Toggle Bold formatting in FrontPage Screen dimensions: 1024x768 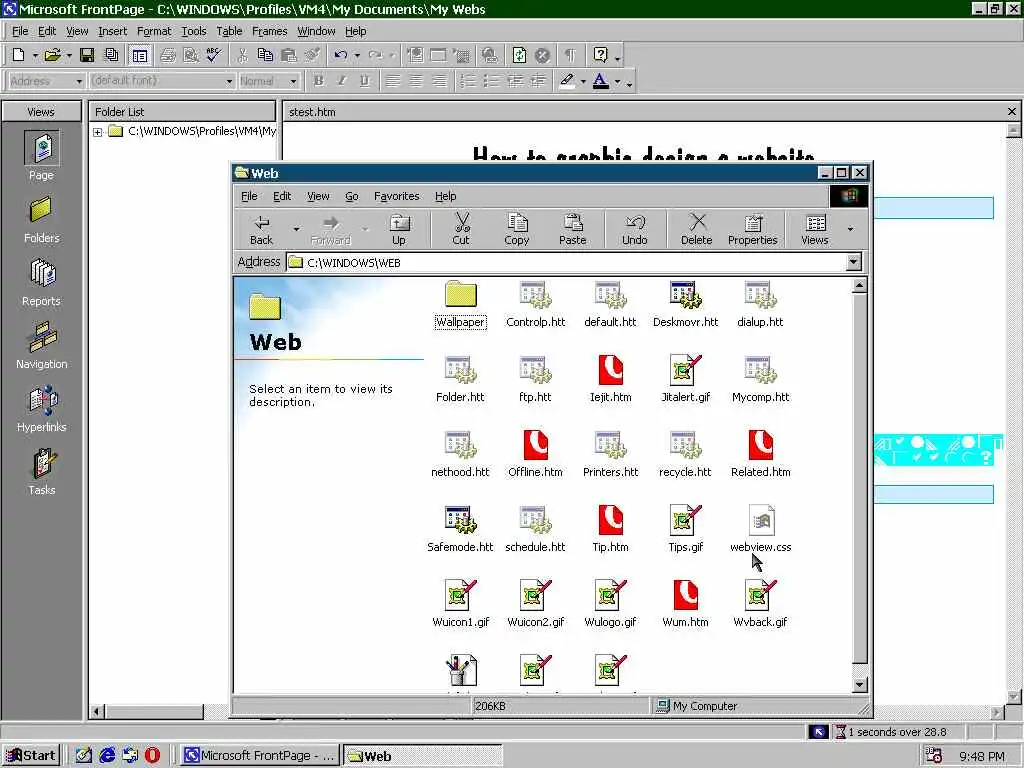click(x=319, y=81)
